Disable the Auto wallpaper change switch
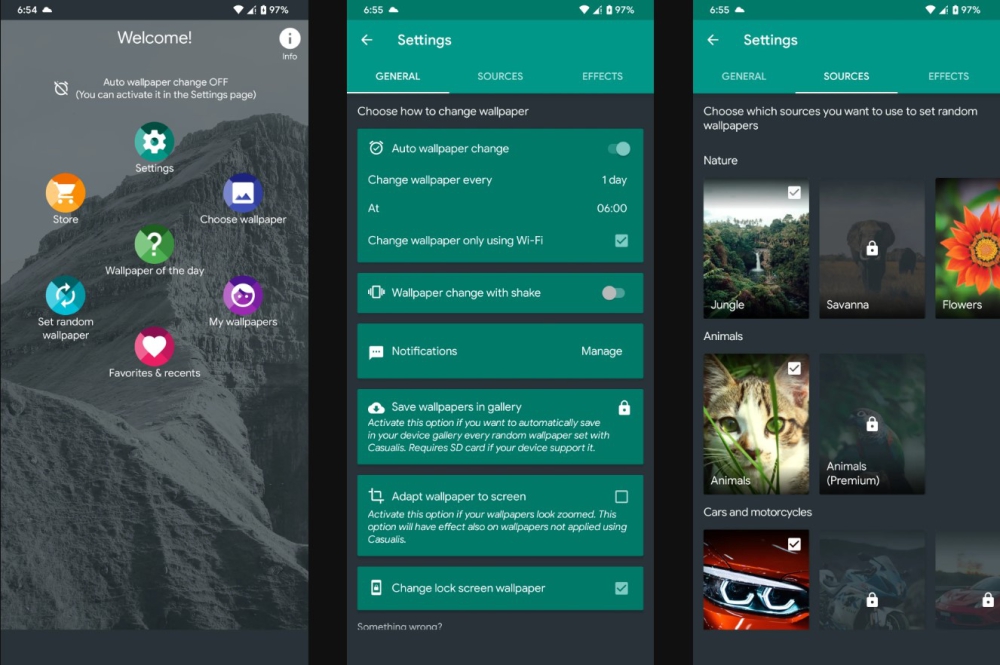 (619, 149)
